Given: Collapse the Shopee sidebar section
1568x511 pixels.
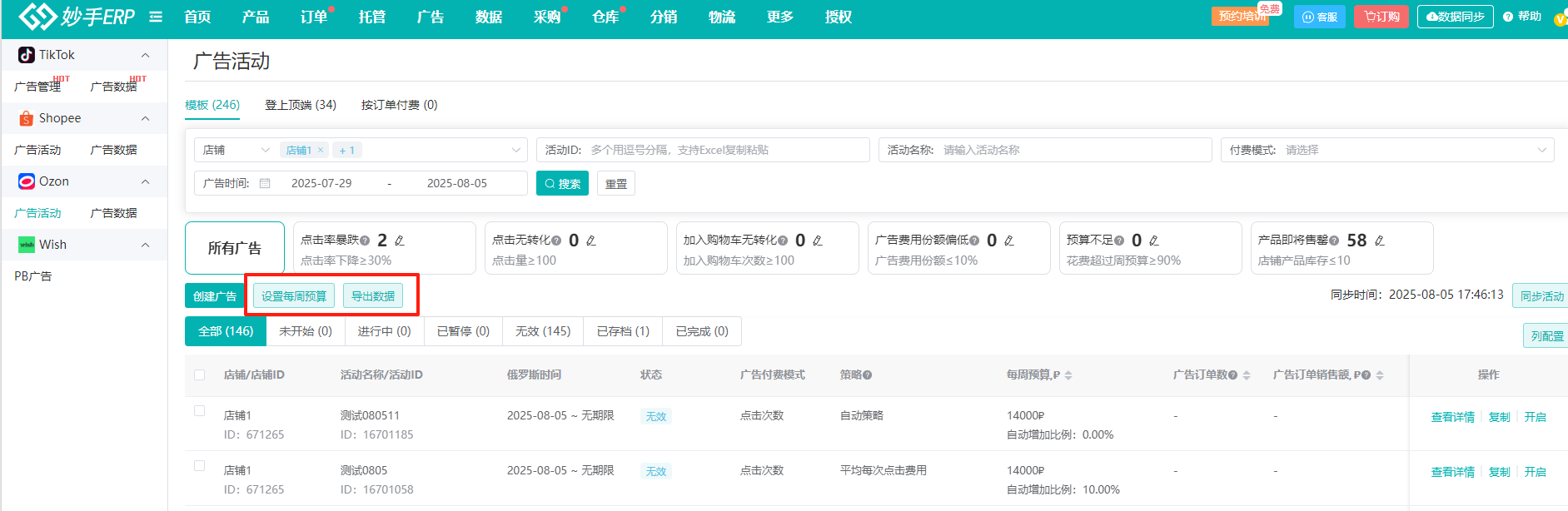Looking at the screenshot, I should point(146,118).
